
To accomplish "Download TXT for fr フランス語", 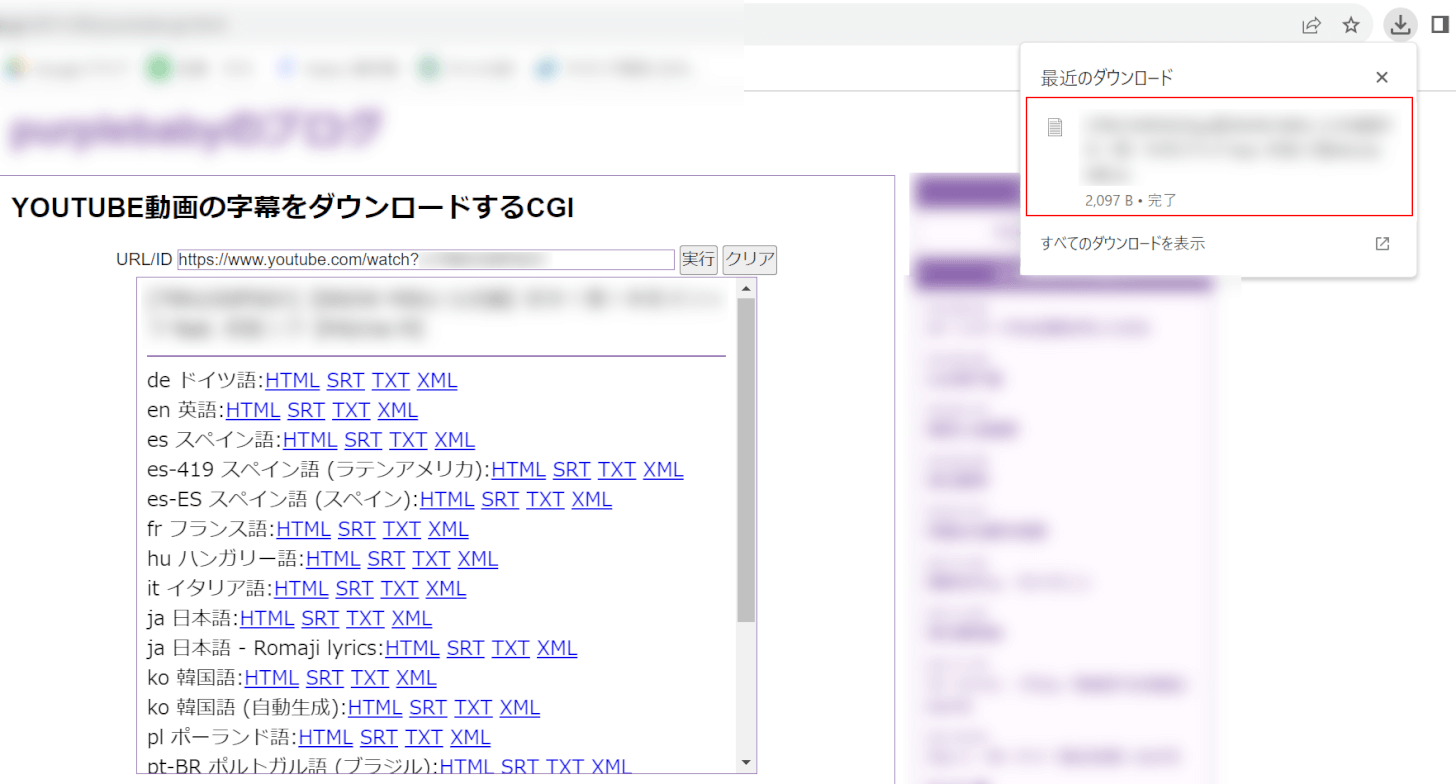I will pyautogui.click(x=402, y=529).
